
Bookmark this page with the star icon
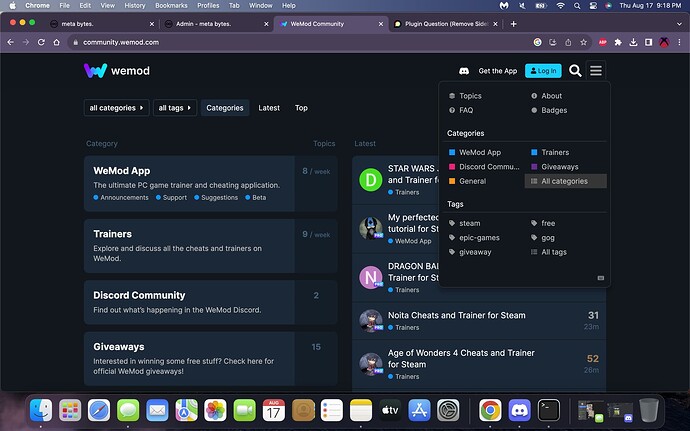584,42
